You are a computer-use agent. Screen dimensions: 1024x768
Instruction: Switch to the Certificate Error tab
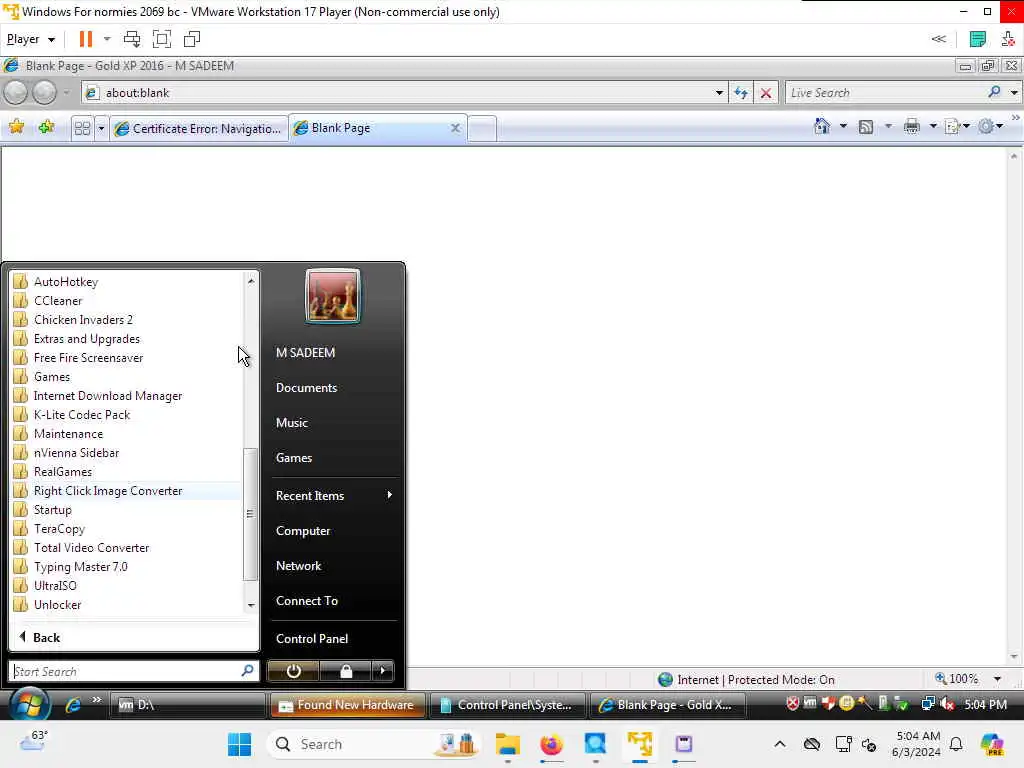(198, 129)
